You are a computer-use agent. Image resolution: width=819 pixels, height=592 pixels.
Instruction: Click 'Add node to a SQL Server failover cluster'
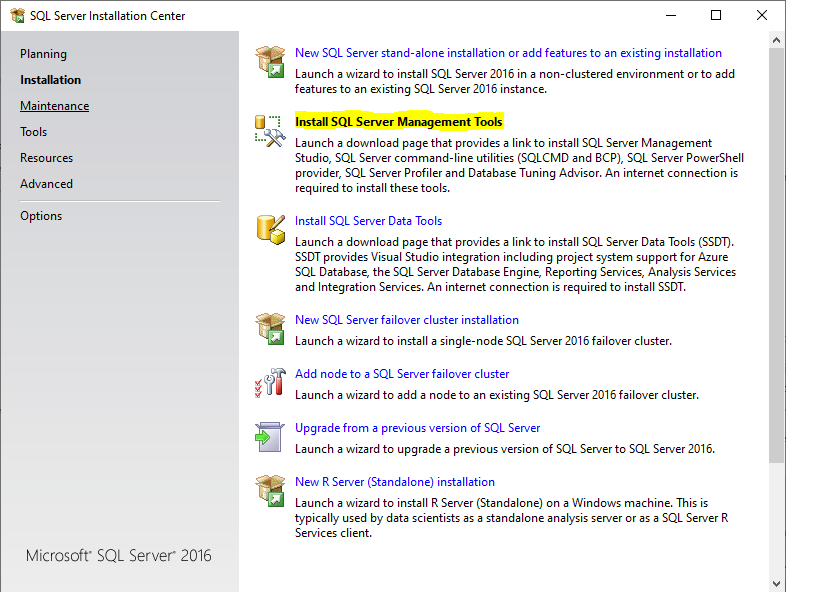(x=402, y=373)
